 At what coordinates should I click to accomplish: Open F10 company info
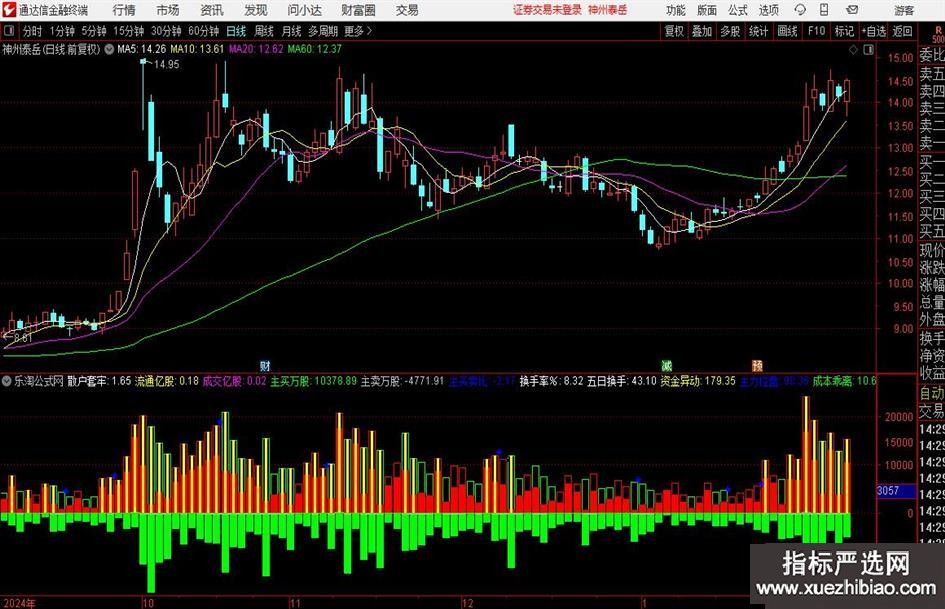[x=817, y=31]
